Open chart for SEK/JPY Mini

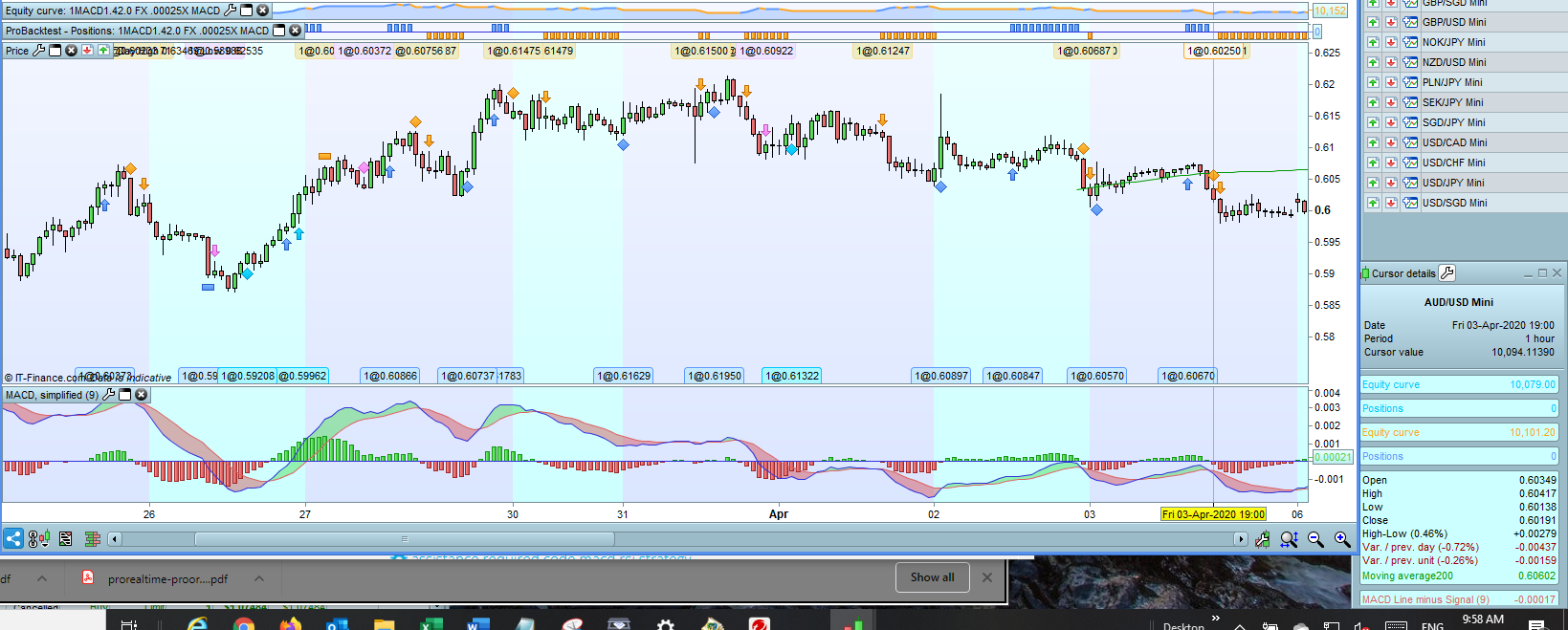pos(1410,102)
